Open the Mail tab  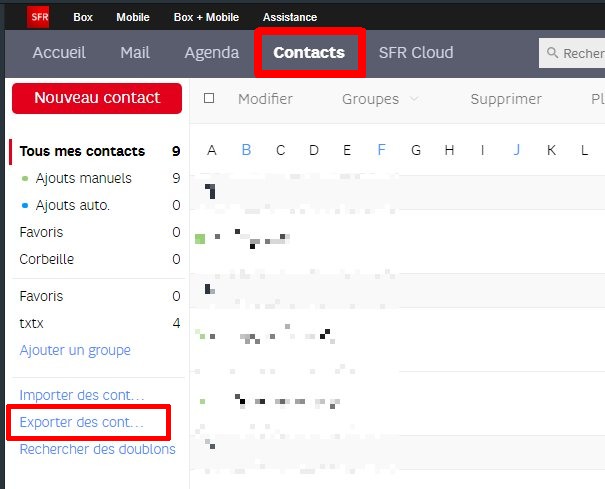click(x=135, y=53)
